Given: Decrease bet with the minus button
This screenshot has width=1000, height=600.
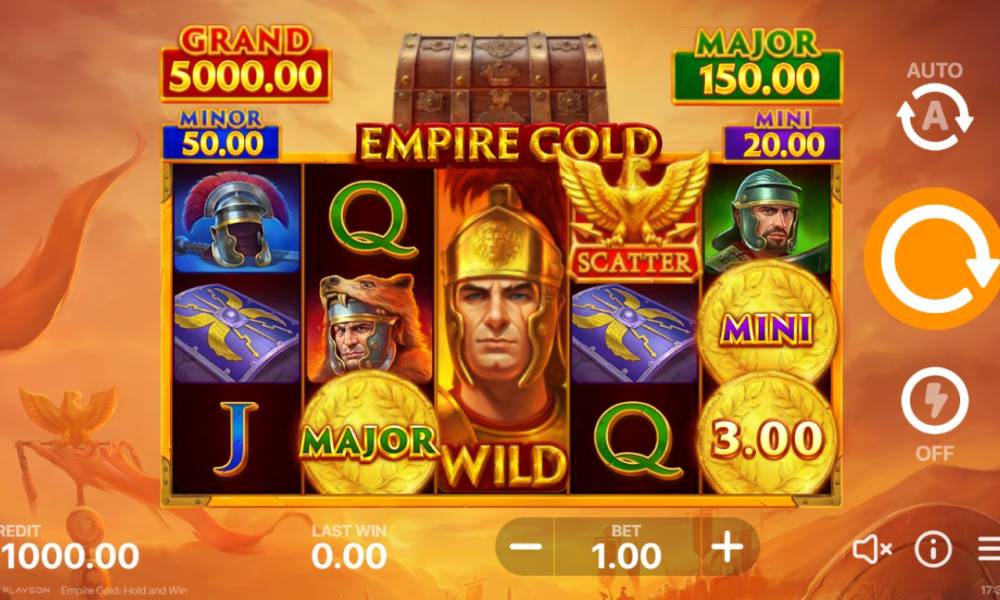Looking at the screenshot, I should 526,547.
